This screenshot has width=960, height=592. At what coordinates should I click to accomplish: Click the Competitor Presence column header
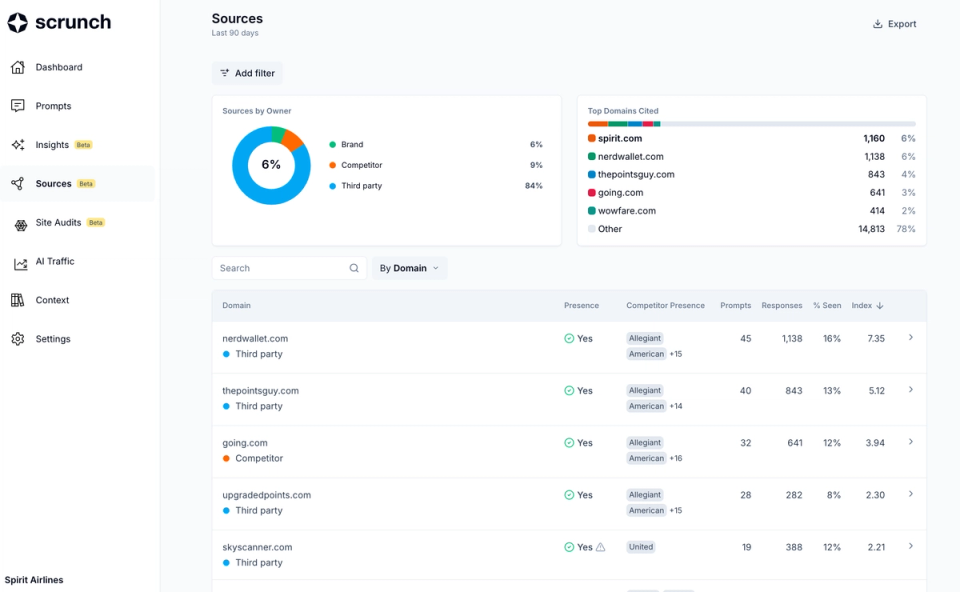(x=665, y=305)
